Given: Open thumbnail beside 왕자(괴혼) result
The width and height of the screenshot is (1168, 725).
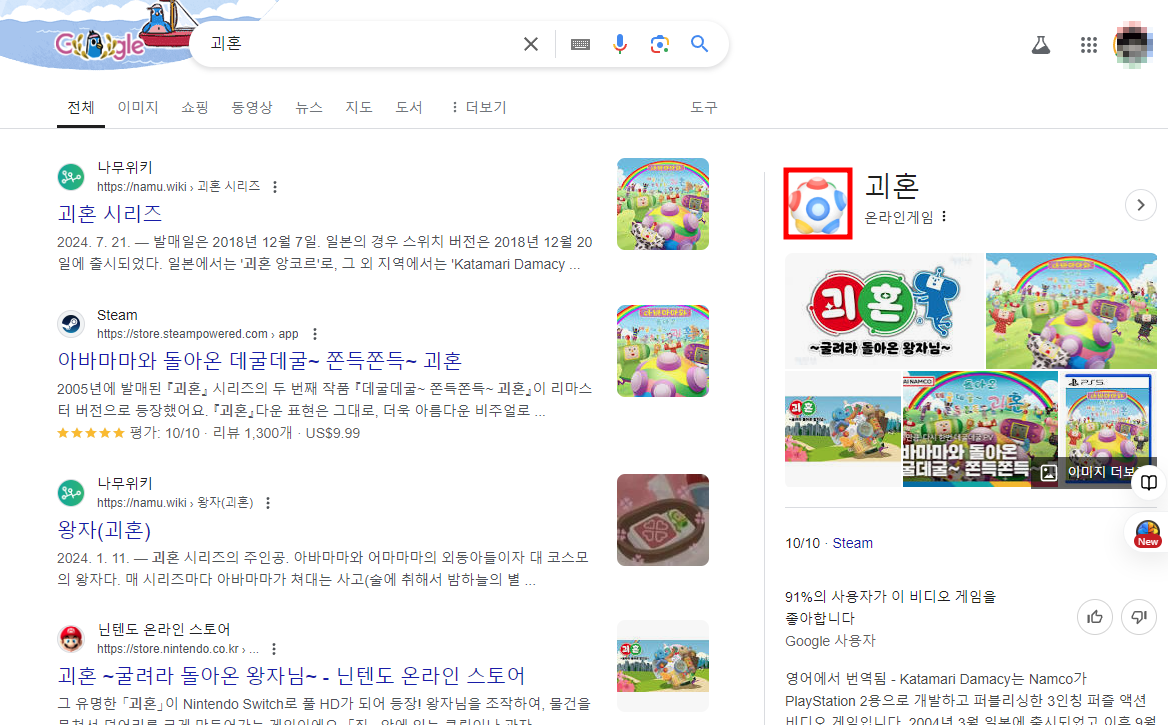Looking at the screenshot, I should pos(663,520).
